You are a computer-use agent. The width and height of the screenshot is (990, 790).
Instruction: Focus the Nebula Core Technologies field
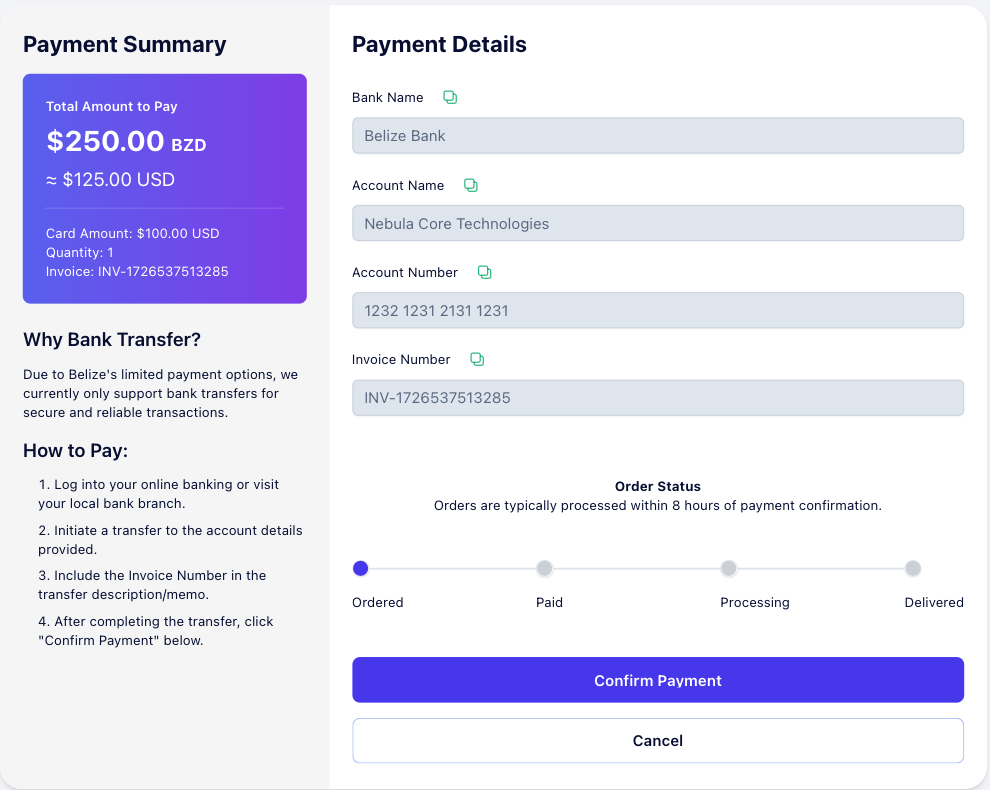657,223
